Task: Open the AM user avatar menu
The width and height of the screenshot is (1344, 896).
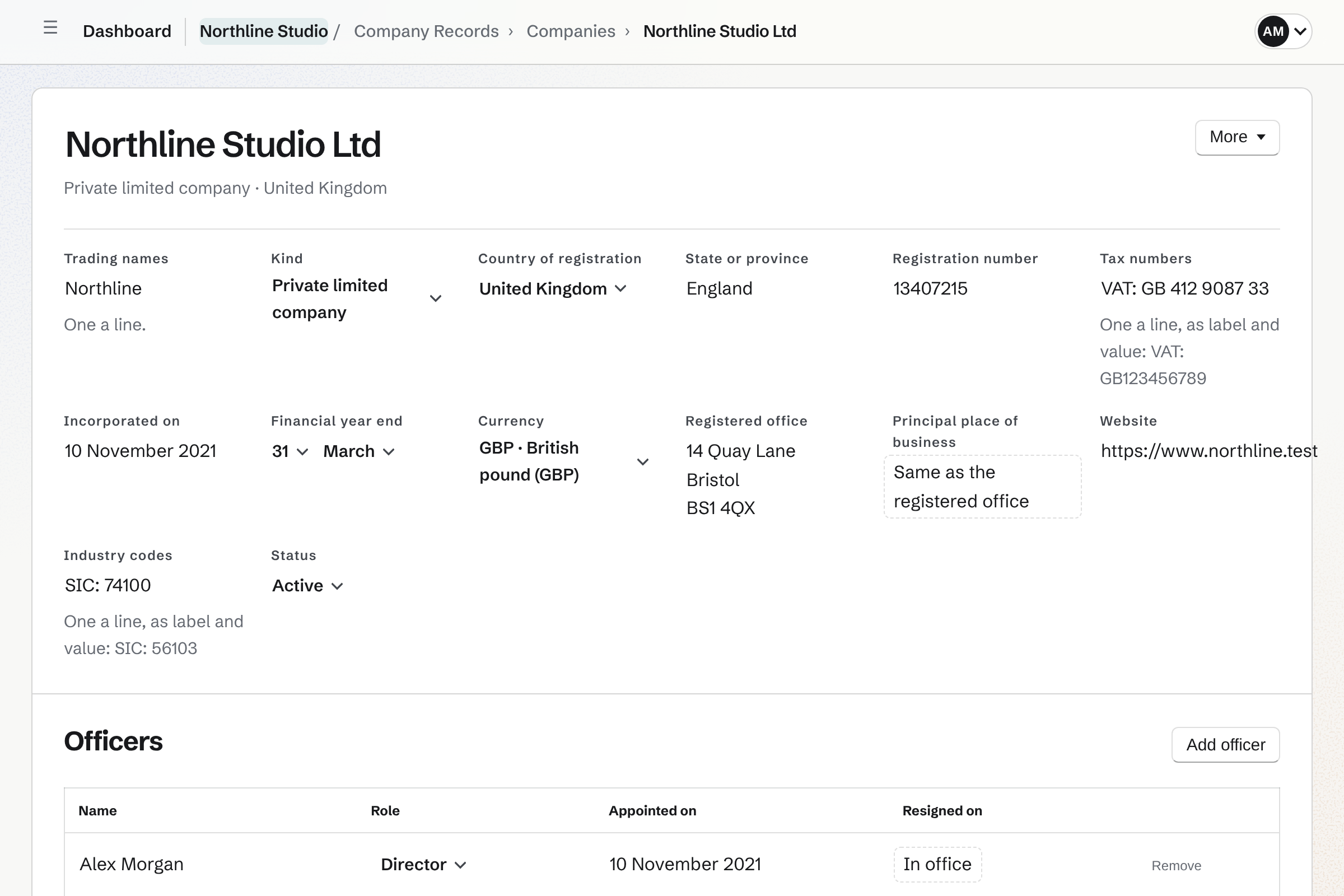Action: click(x=1283, y=31)
